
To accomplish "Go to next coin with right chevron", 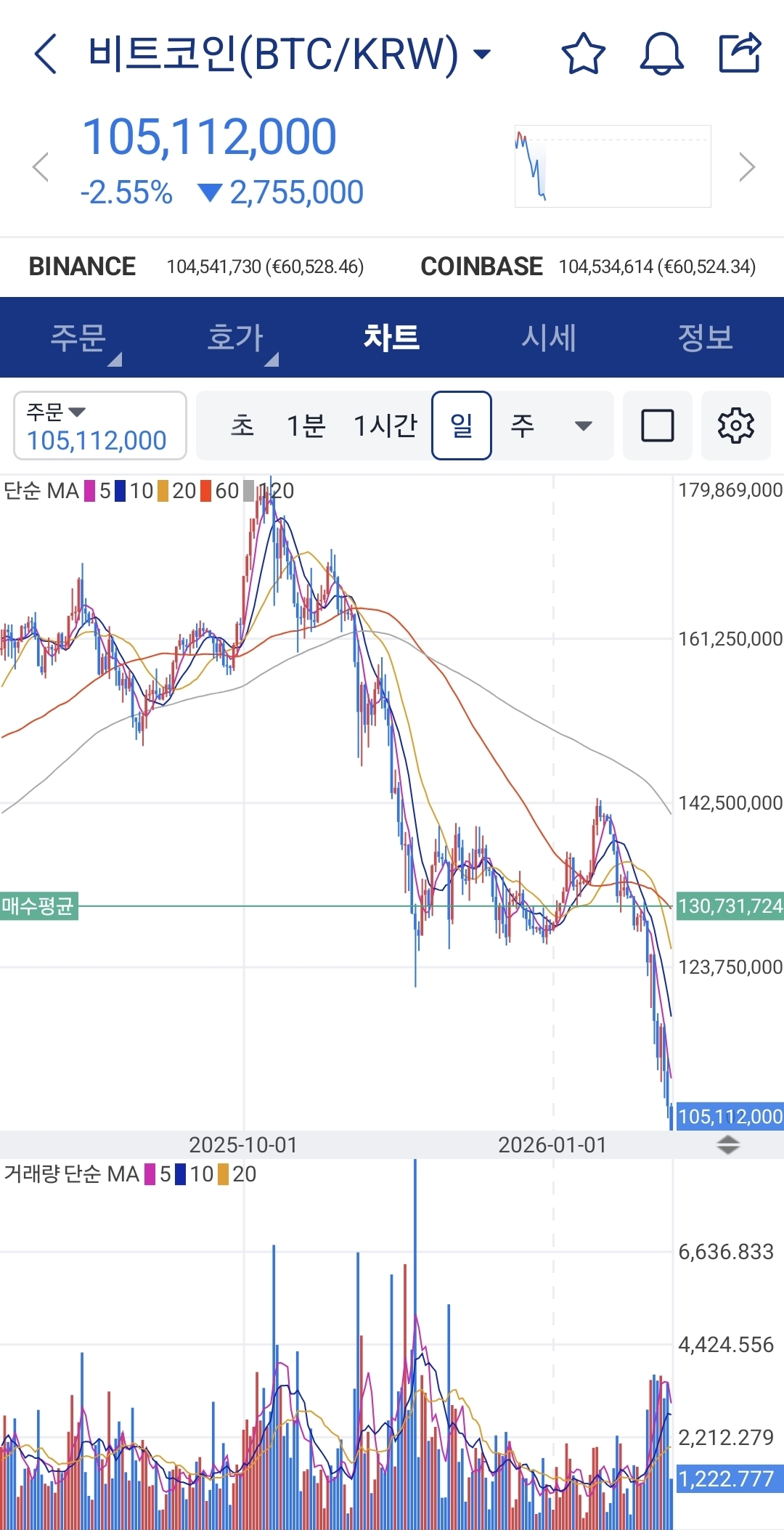I will click(746, 167).
